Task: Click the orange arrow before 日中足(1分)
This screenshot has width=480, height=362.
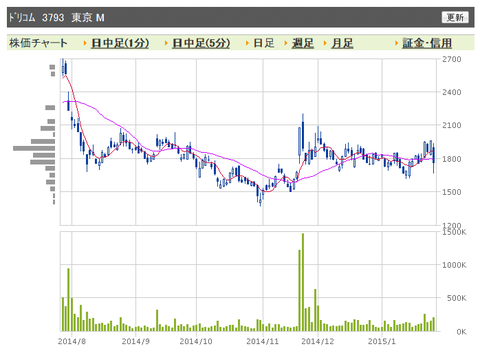Action: tap(85, 43)
